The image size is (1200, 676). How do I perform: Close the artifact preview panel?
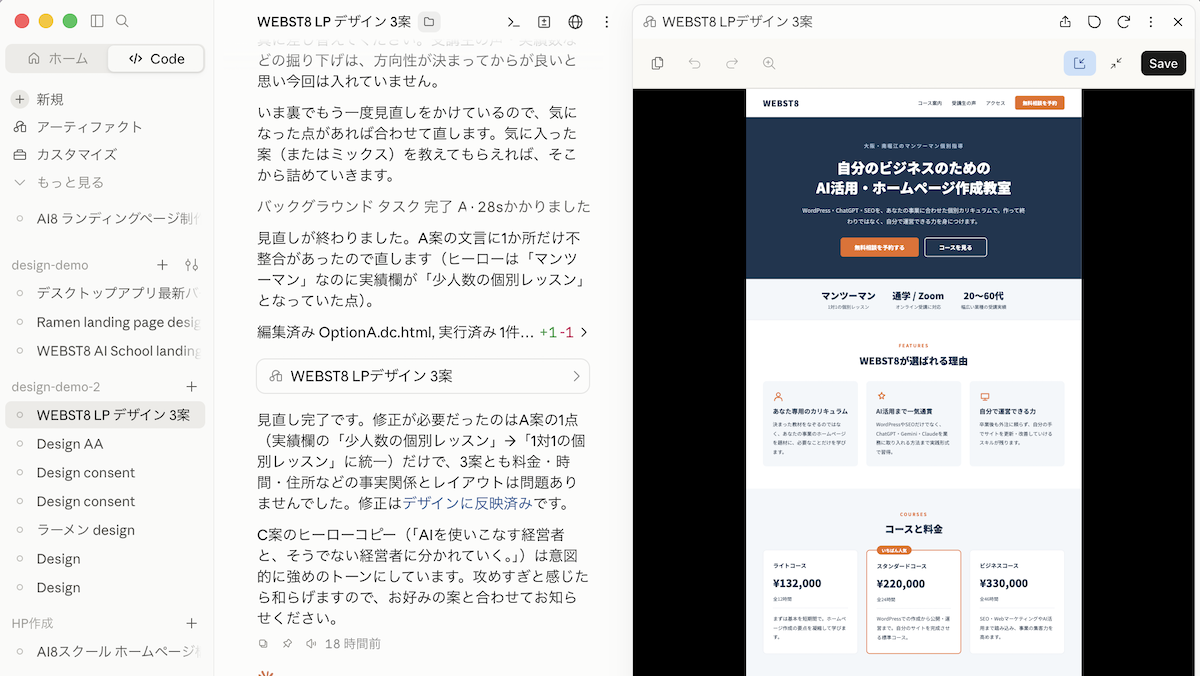coord(1178,21)
